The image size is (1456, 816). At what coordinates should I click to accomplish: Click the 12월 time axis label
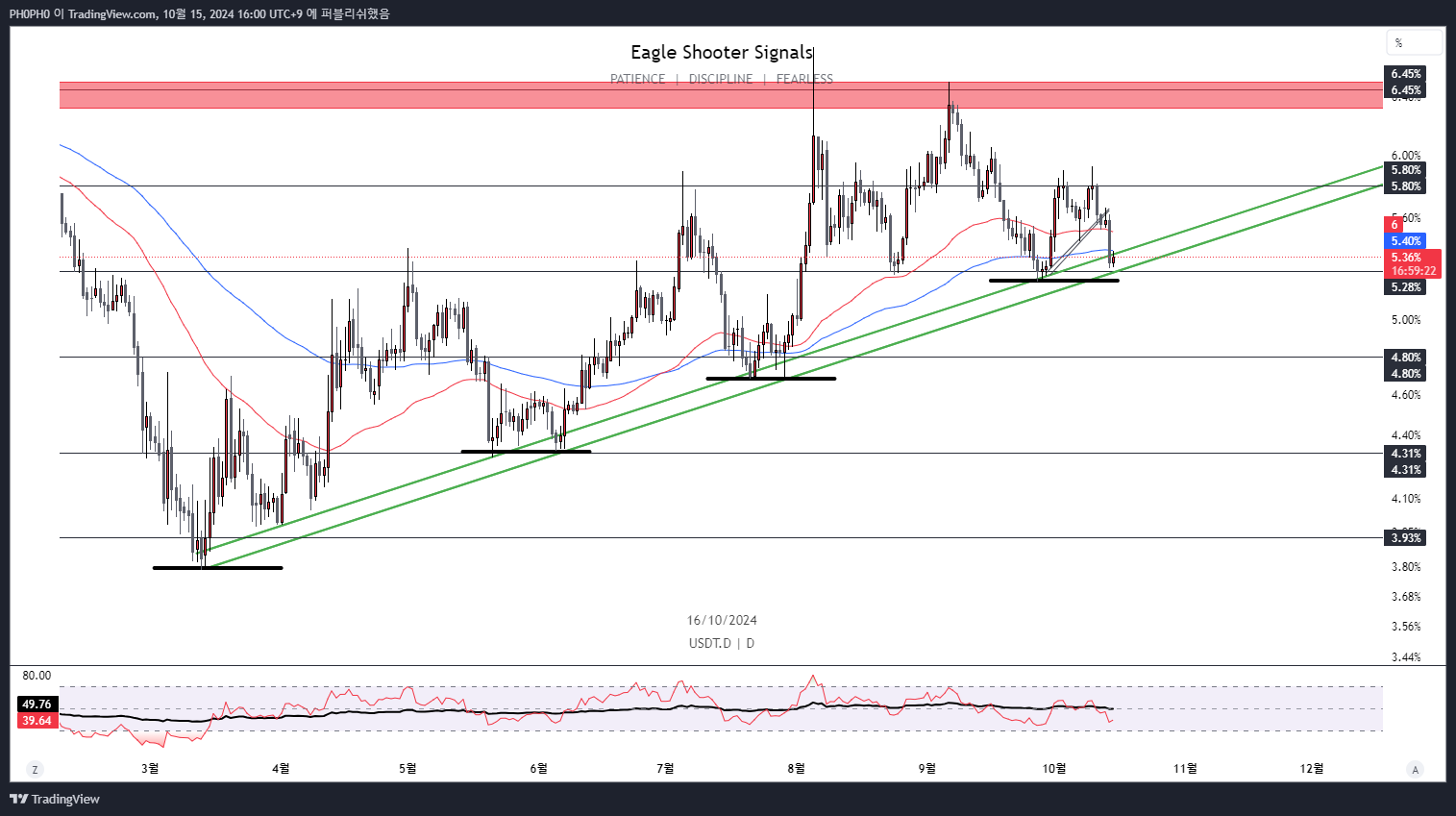tap(1312, 768)
